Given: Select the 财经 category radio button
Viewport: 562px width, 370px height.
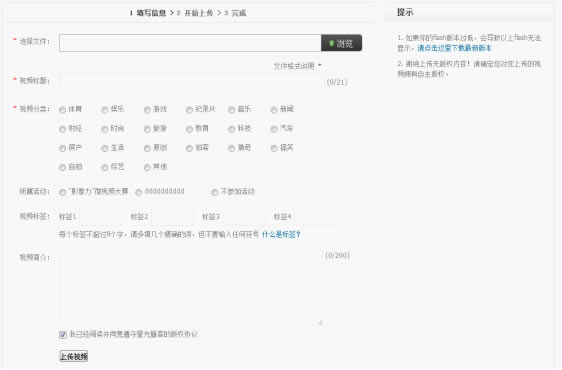Looking at the screenshot, I should 62,129.
